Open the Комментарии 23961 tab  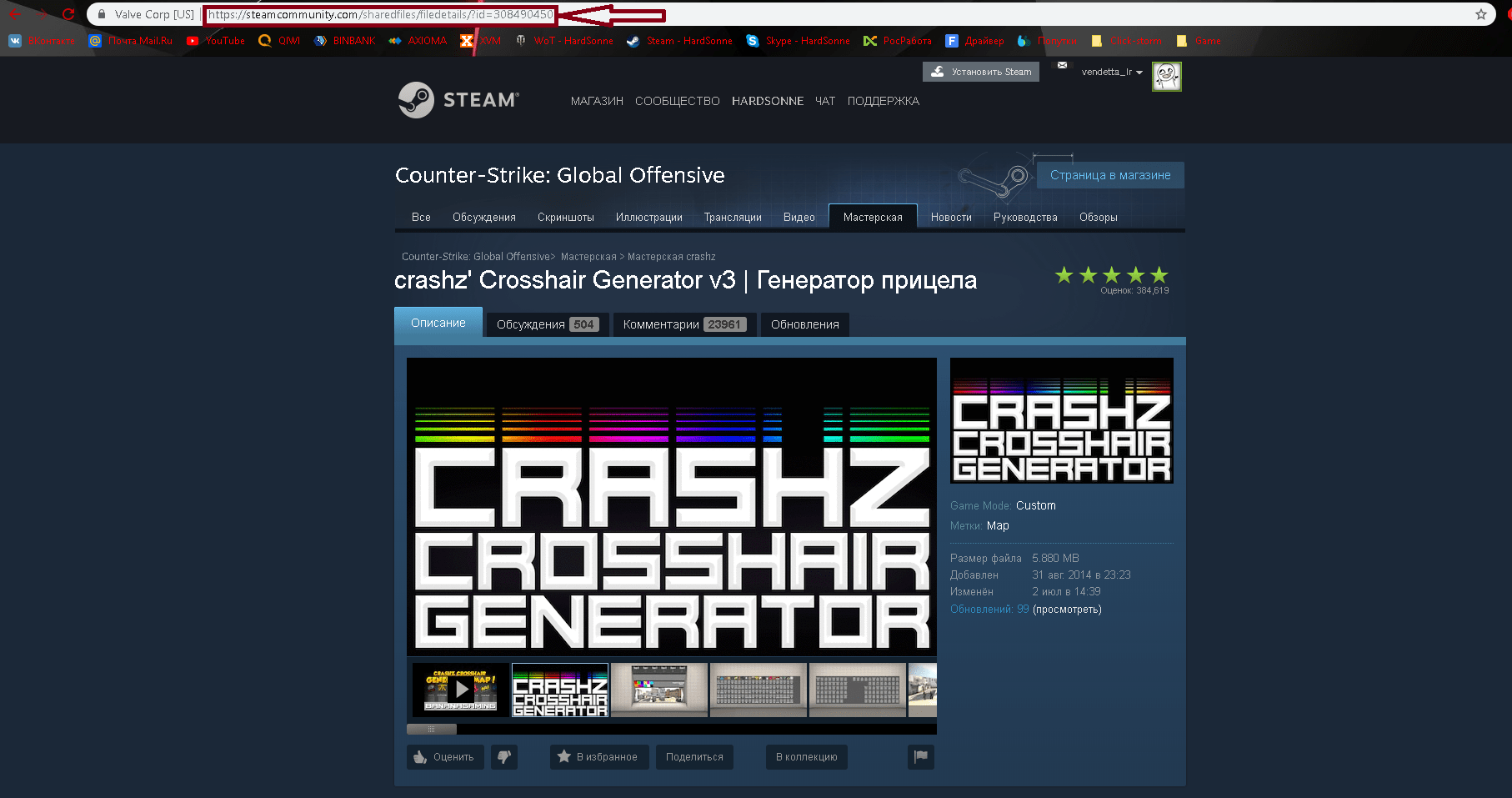[x=685, y=324]
